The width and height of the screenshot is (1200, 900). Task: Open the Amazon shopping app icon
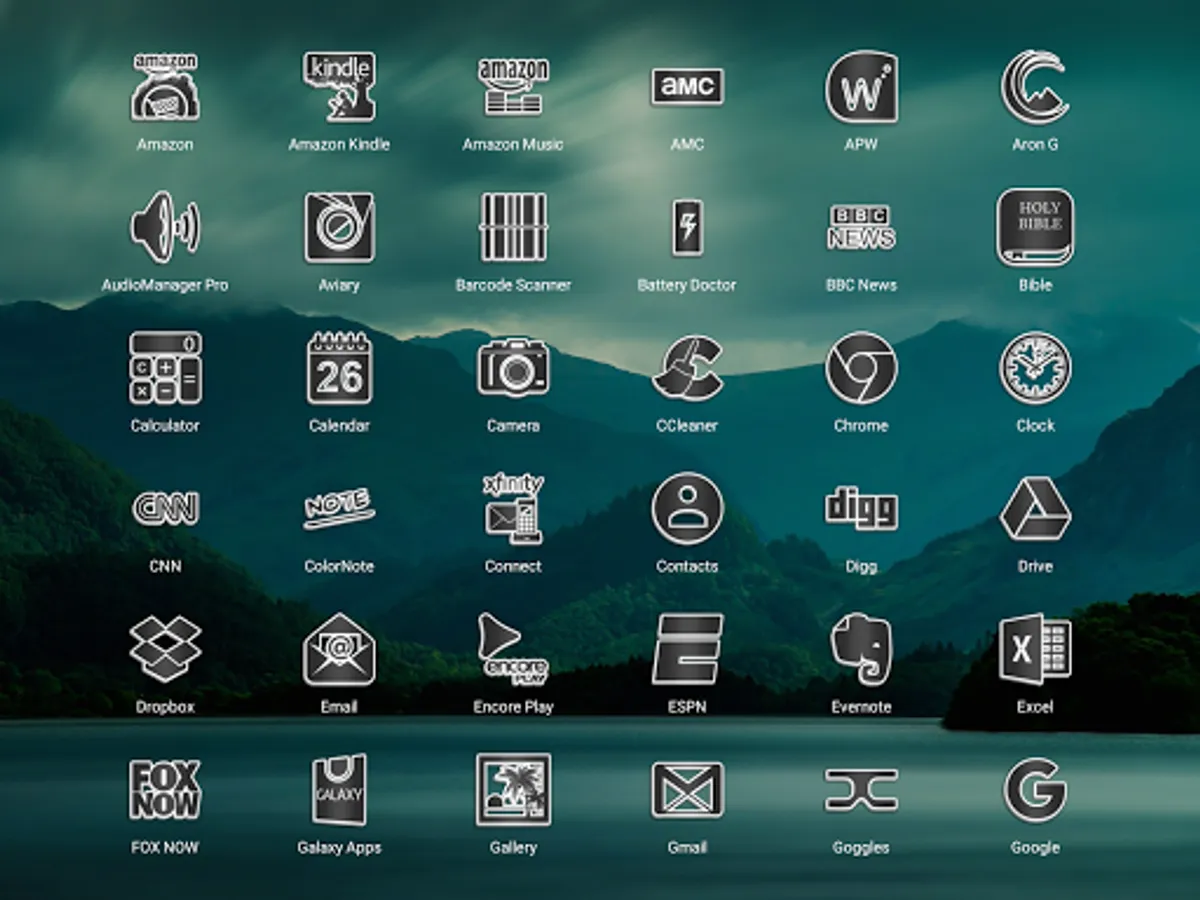165,87
